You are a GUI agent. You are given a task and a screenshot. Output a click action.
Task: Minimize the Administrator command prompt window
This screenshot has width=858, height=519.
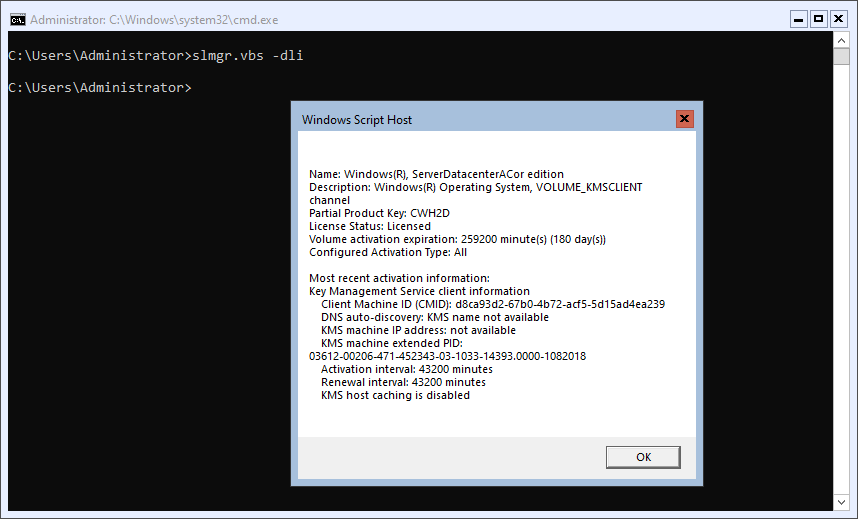tap(798, 20)
